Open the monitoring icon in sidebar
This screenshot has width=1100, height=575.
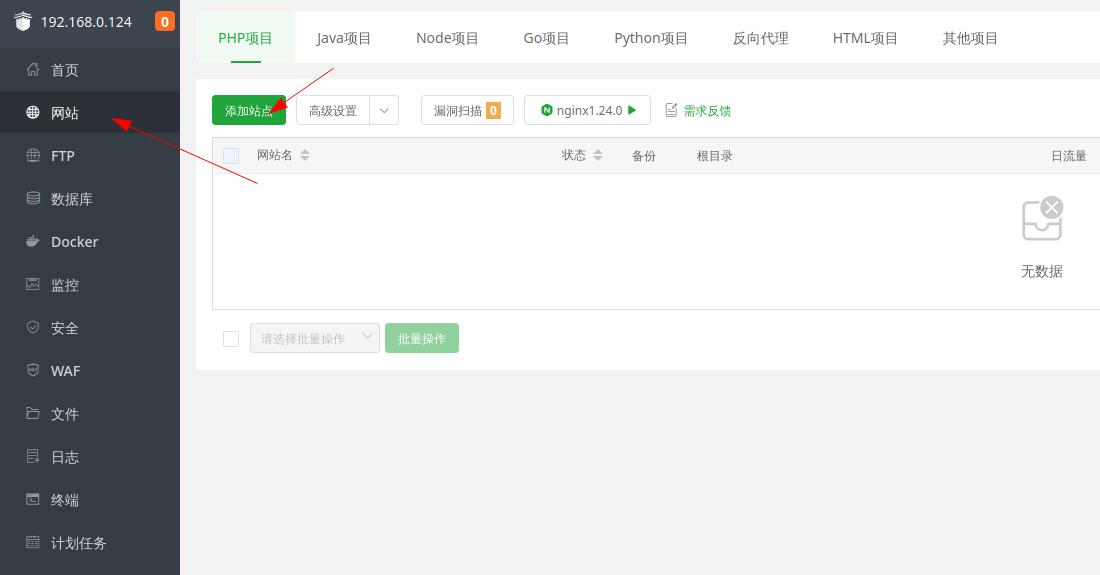coord(33,285)
